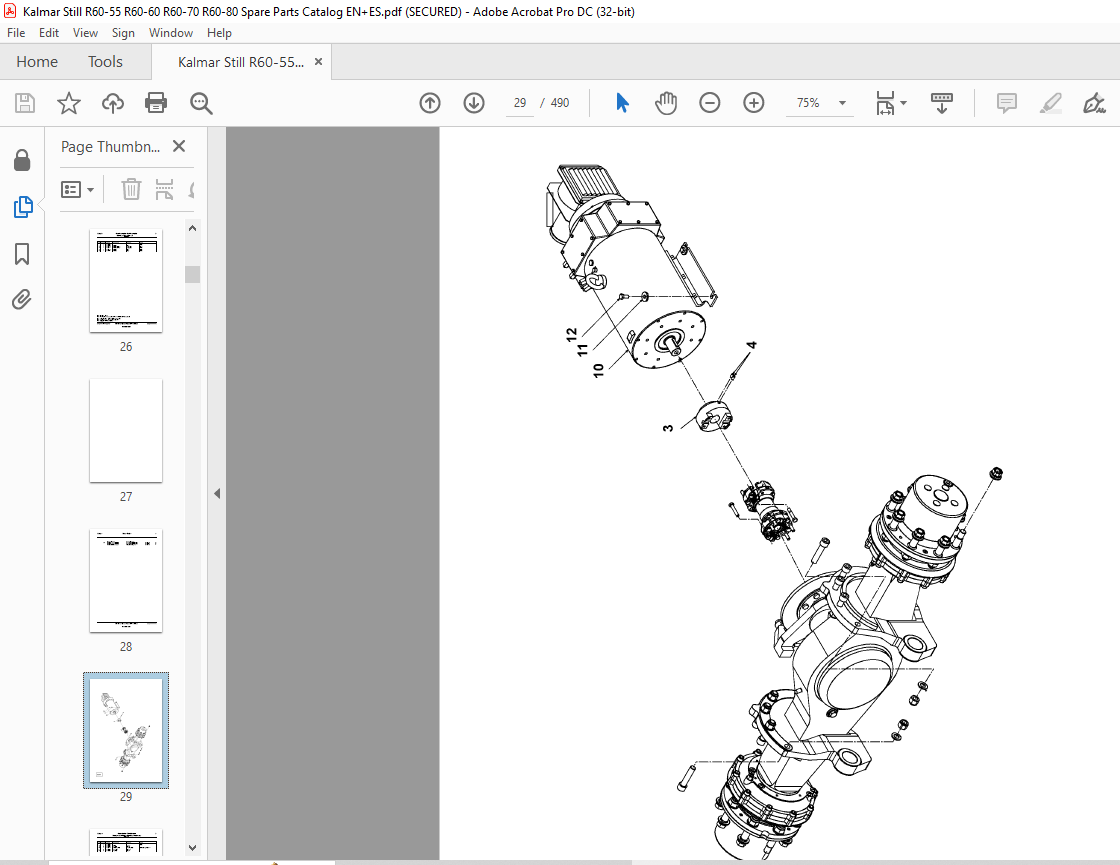Click the read mode keyboard-arrow icon
This screenshot has width=1120, height=865.
click(x=941, y=103)
